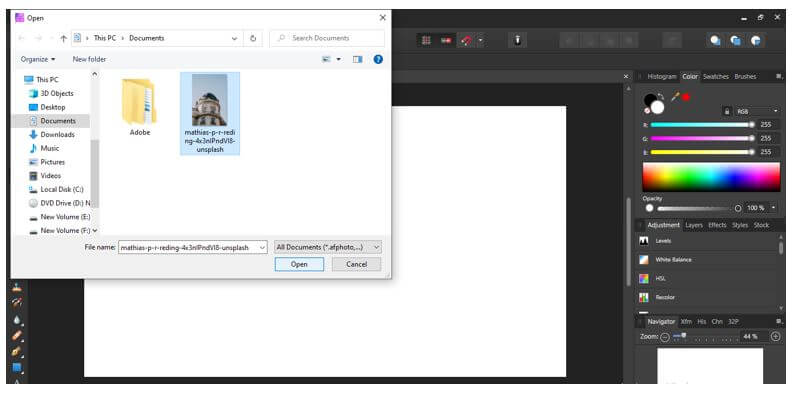Open the Effects tab
Image resolution: width=807 pixels, height=401 pixels.
coord(717,225)
